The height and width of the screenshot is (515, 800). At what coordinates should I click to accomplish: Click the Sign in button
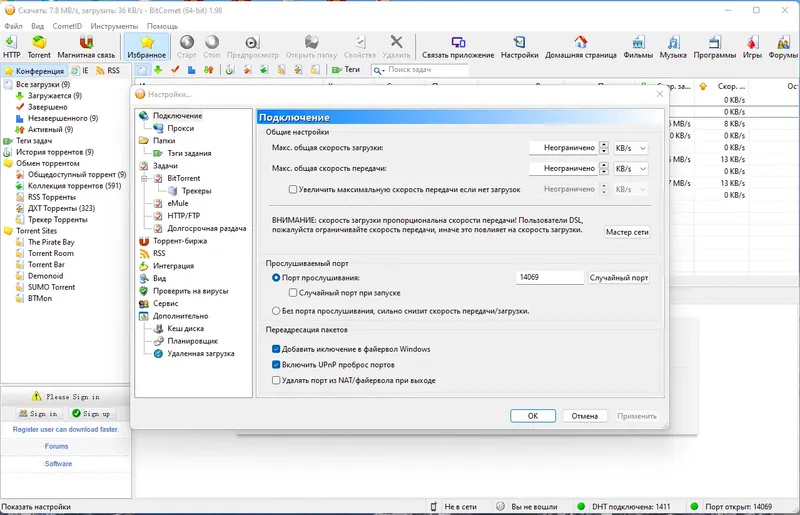point(38,413)
